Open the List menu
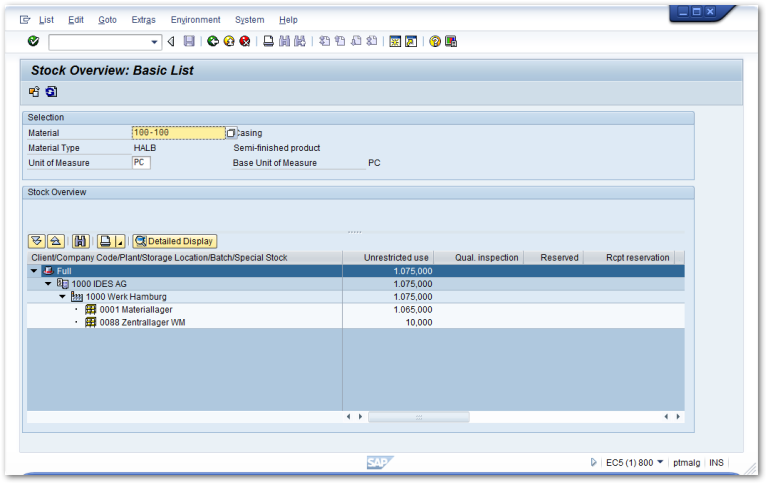Screen dimensions: 767x484 click(x=46, y=20)
